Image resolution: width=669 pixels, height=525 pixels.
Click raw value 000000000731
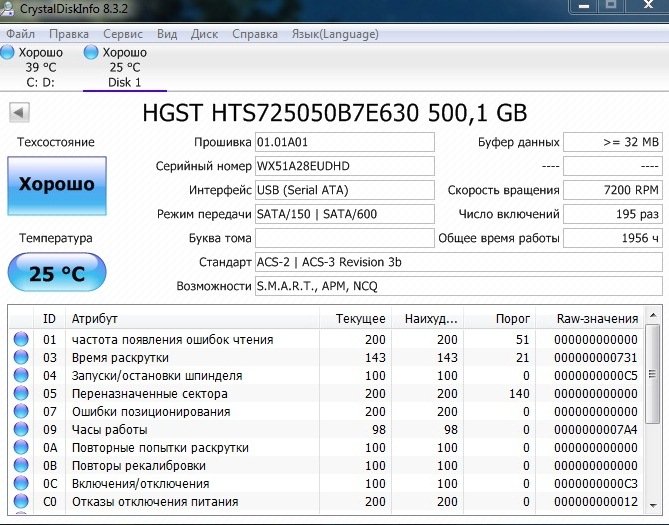596,357
